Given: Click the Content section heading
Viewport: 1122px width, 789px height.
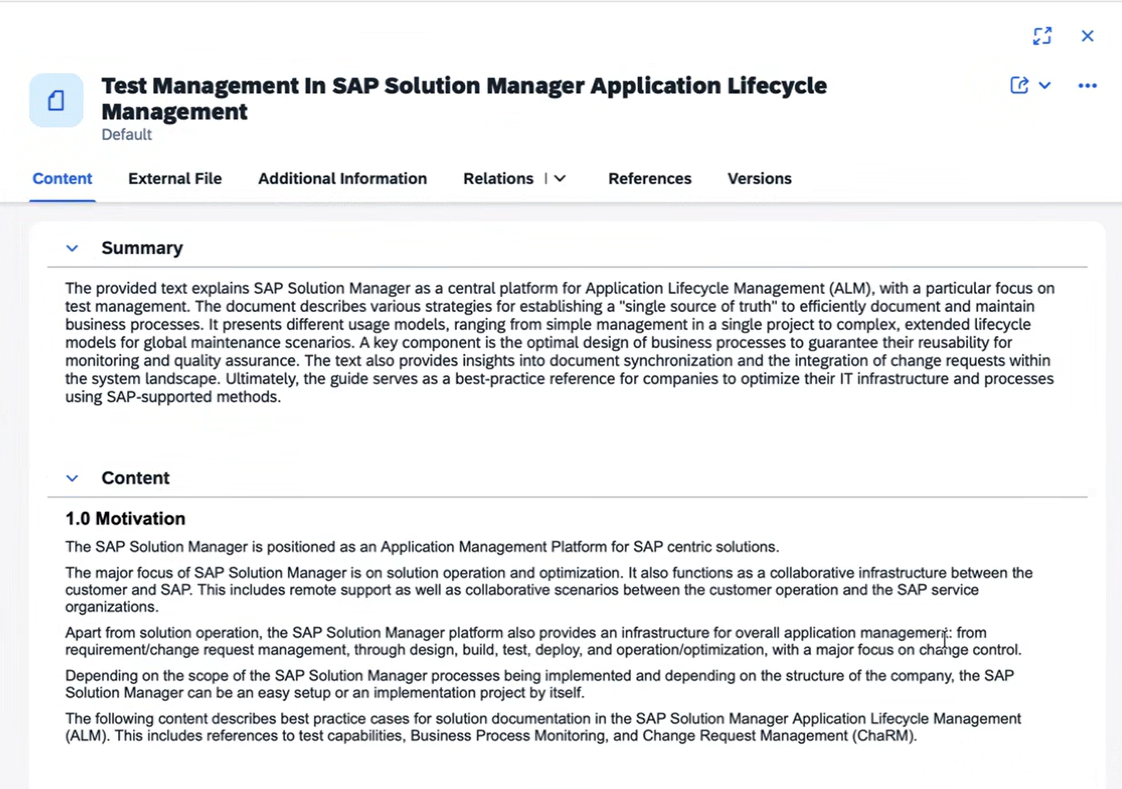Looking at the screenshot, I should click(135, 478).
